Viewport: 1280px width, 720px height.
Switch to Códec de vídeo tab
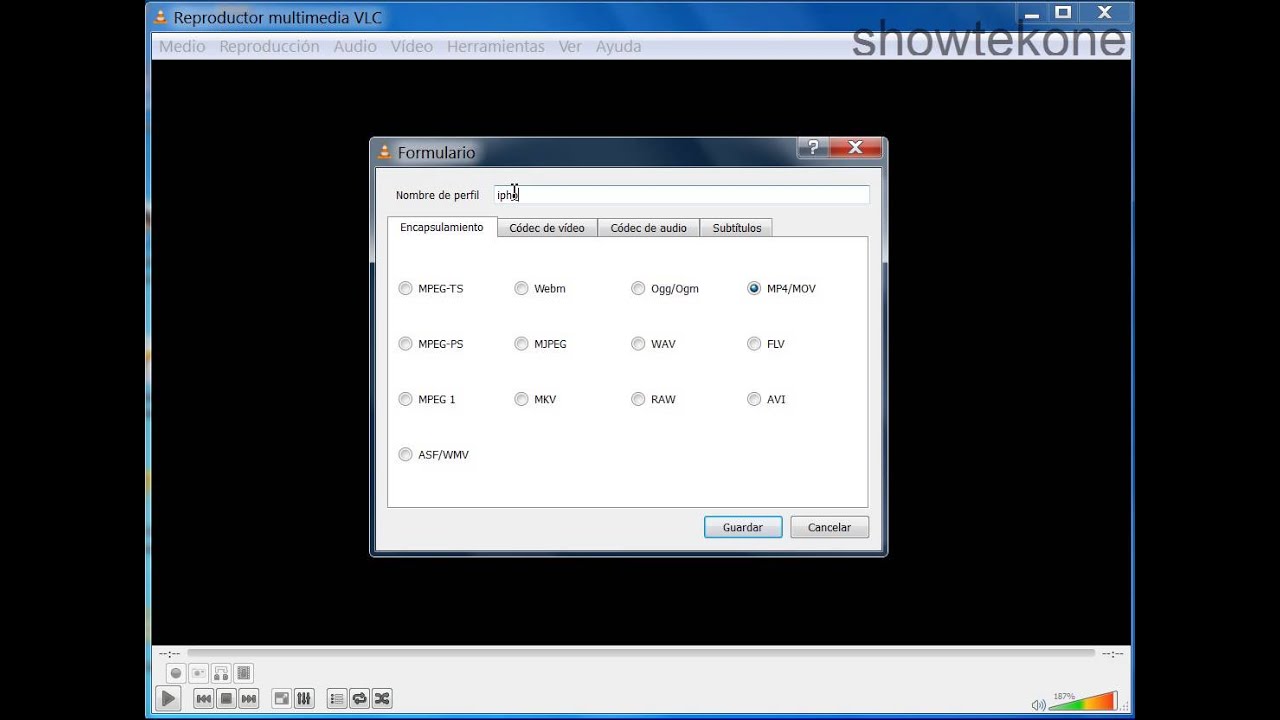pos(547,228)
